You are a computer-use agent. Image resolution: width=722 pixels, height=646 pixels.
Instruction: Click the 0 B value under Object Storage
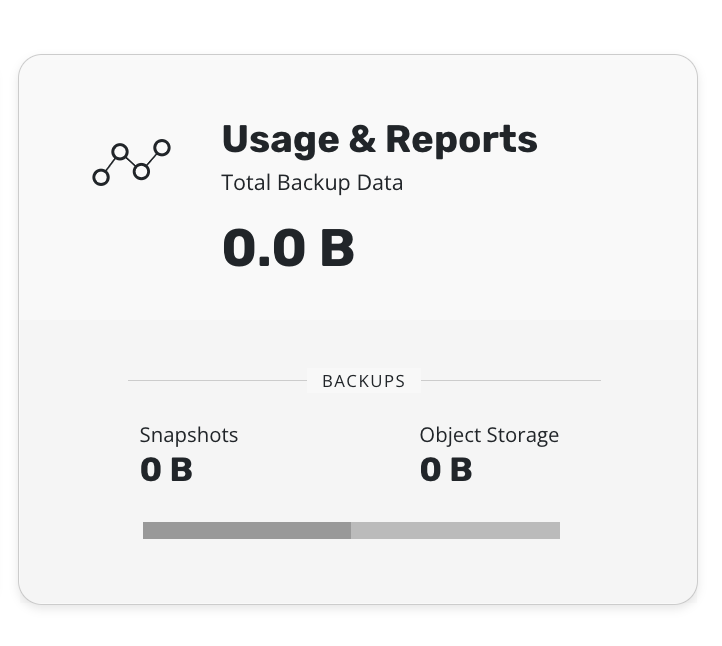[x=446, y=469]
